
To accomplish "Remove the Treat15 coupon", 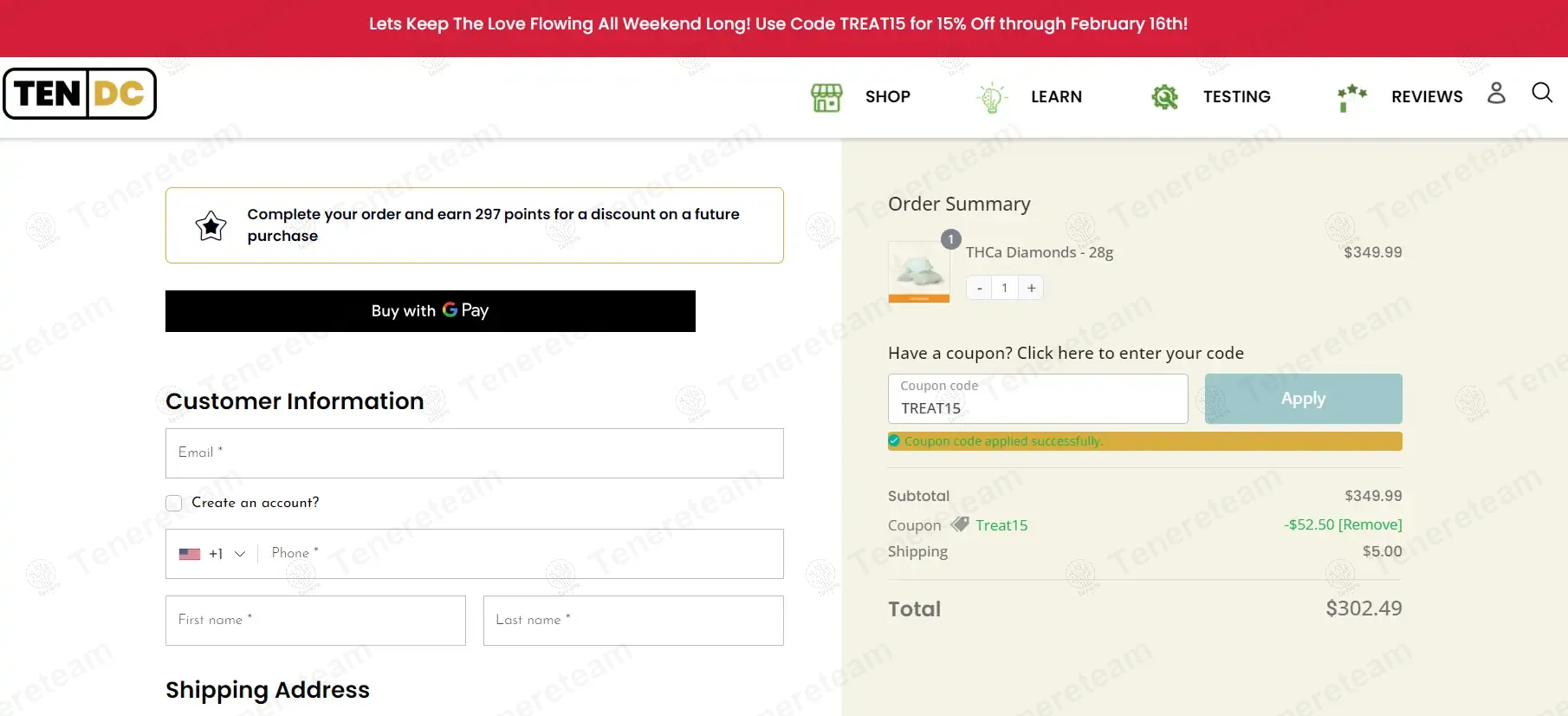I will (x=1370, y=524).
